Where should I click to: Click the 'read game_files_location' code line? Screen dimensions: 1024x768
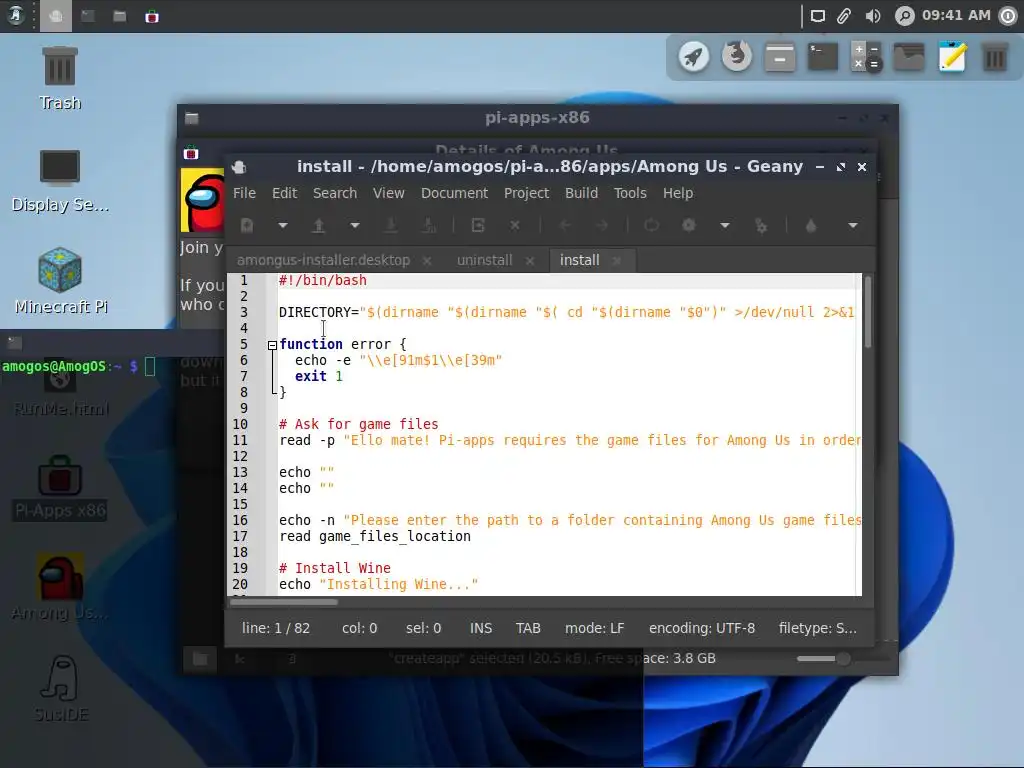pos(375,536)
